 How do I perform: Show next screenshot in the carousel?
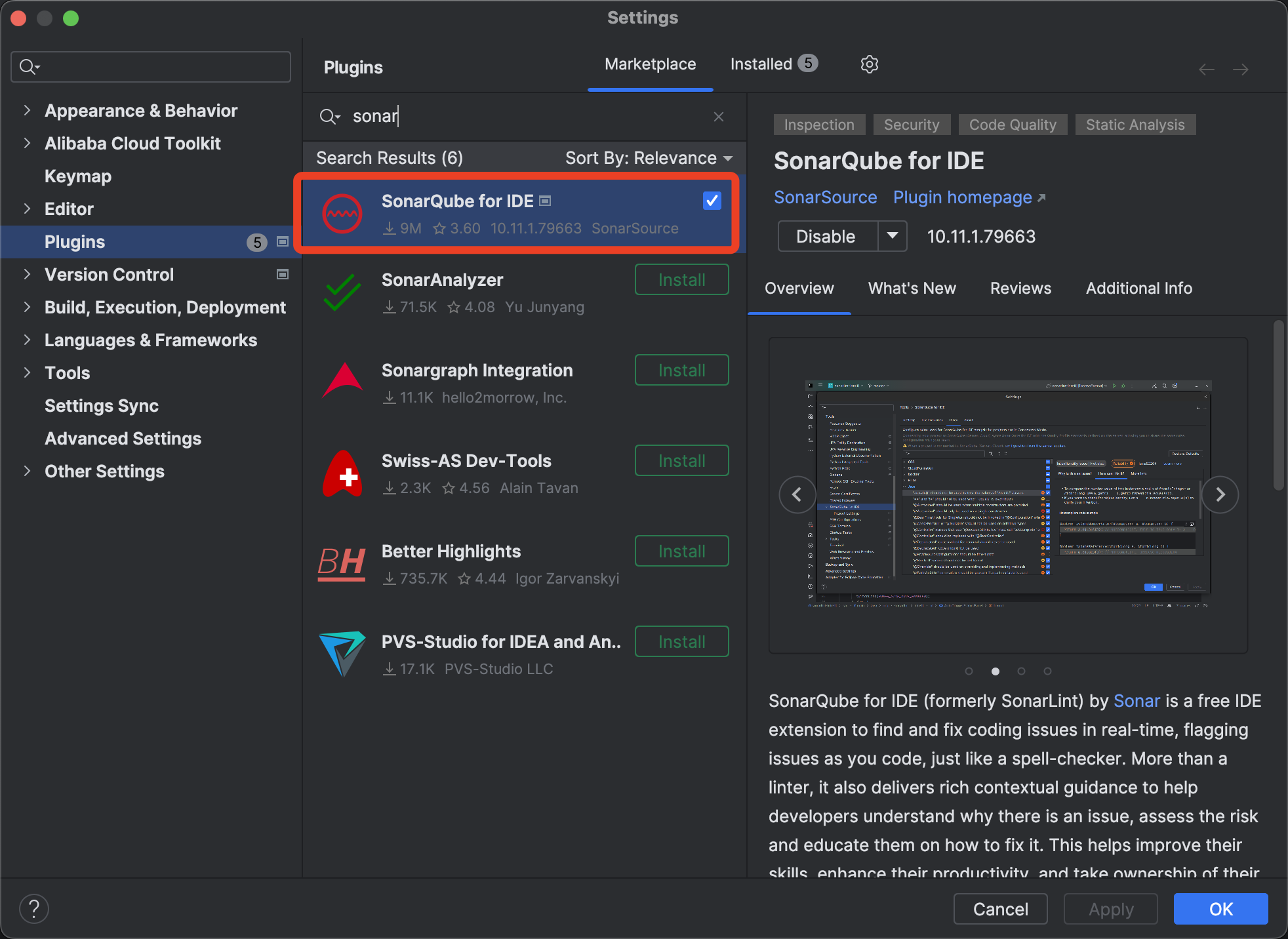1220,494
